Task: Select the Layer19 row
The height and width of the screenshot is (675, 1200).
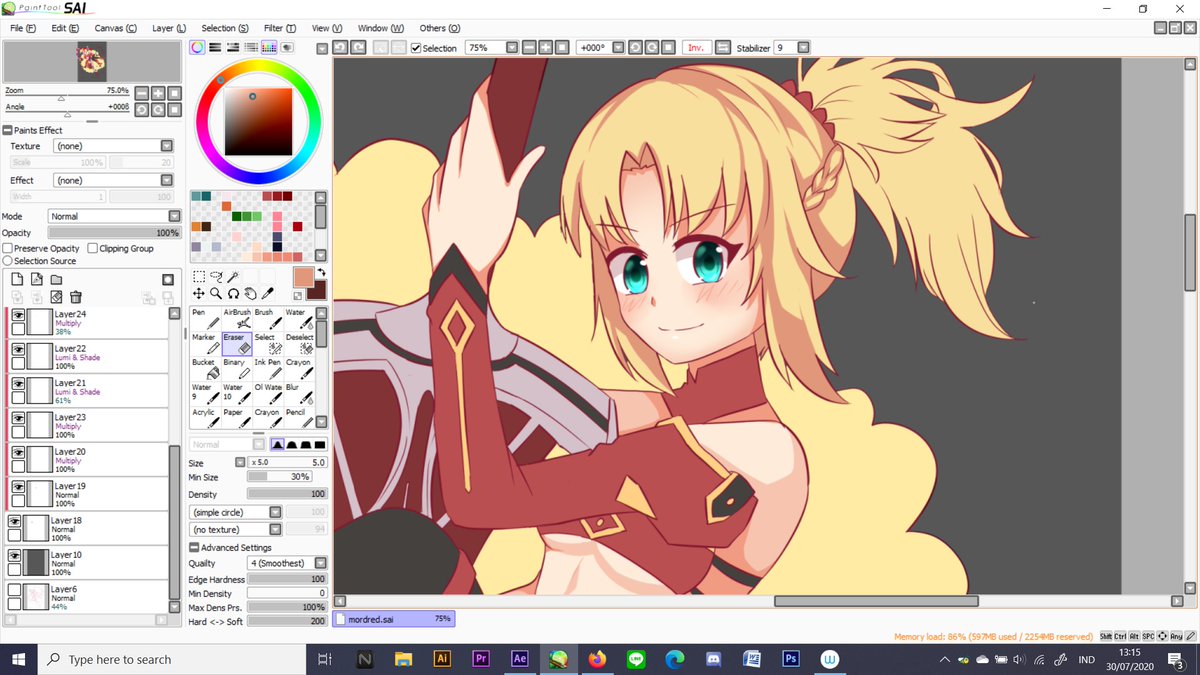Action: [x=86, y=493]
